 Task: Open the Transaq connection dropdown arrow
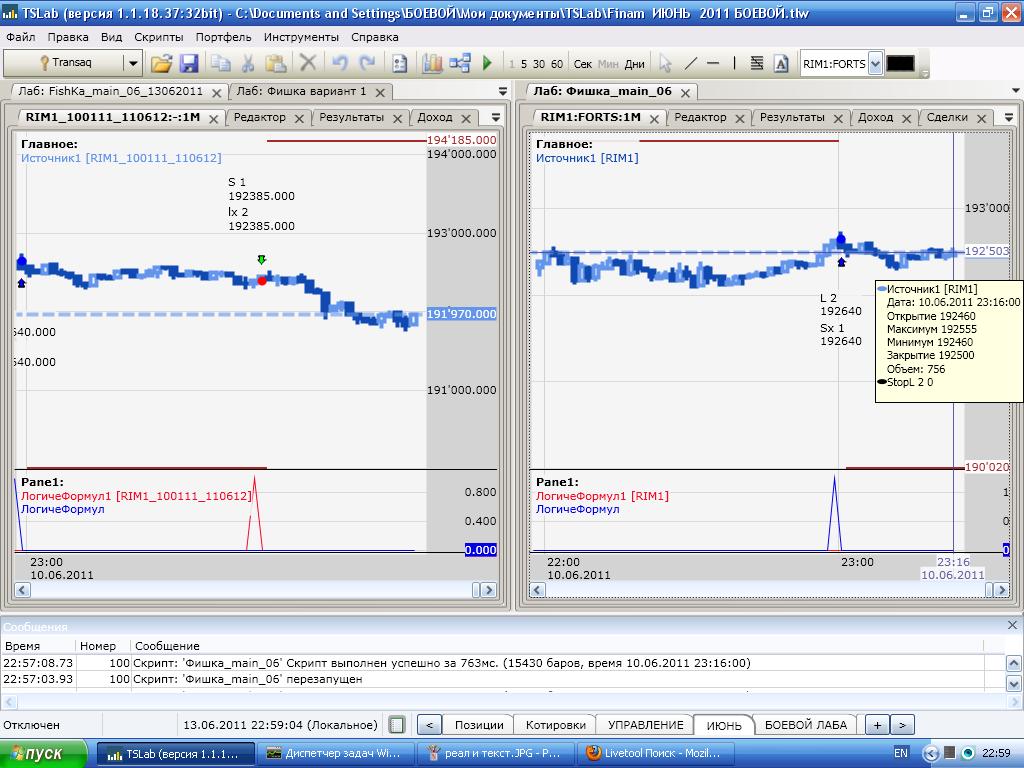(132, 63)
